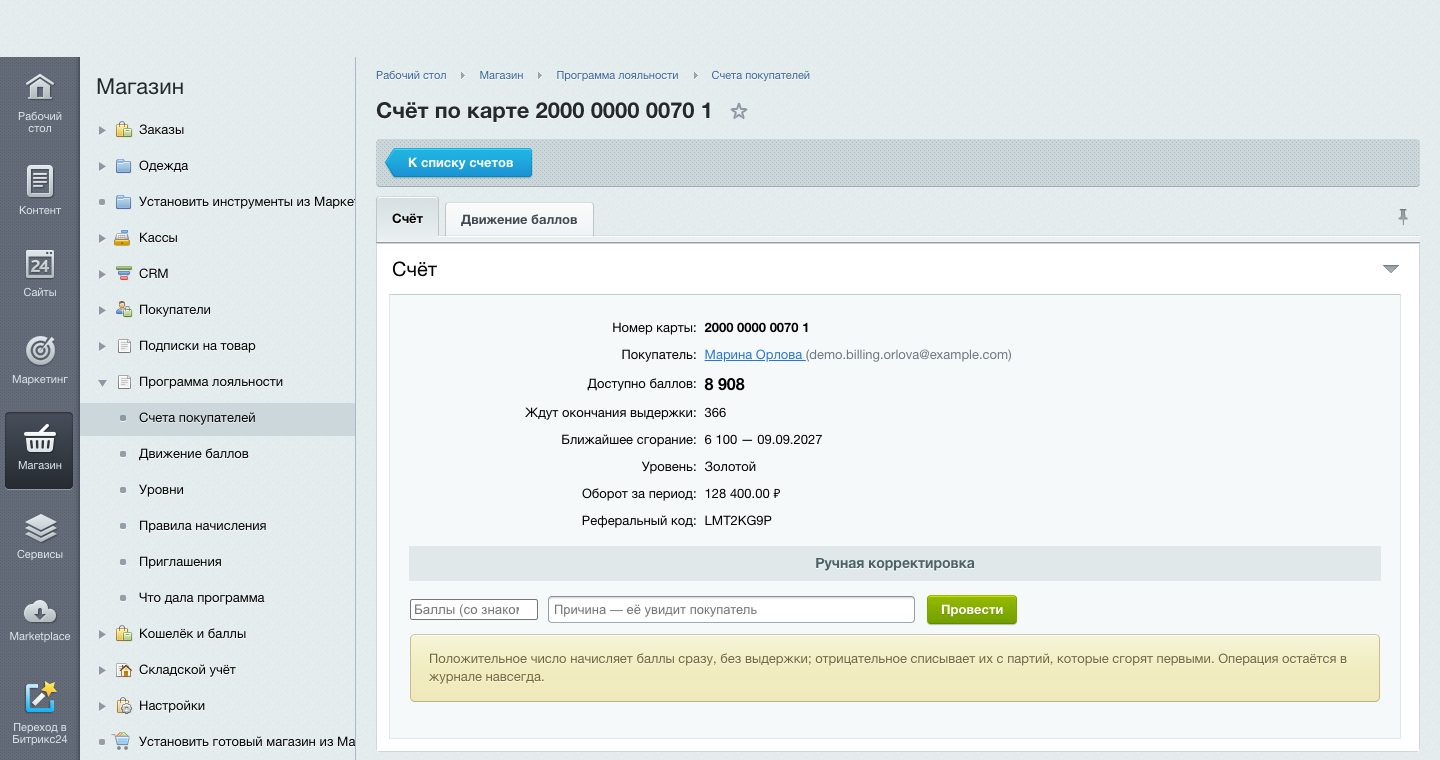The width and height of the screenshot is (1440, 760).
Task: Open Приглашения in the sidebar
Action: point(180,562)
